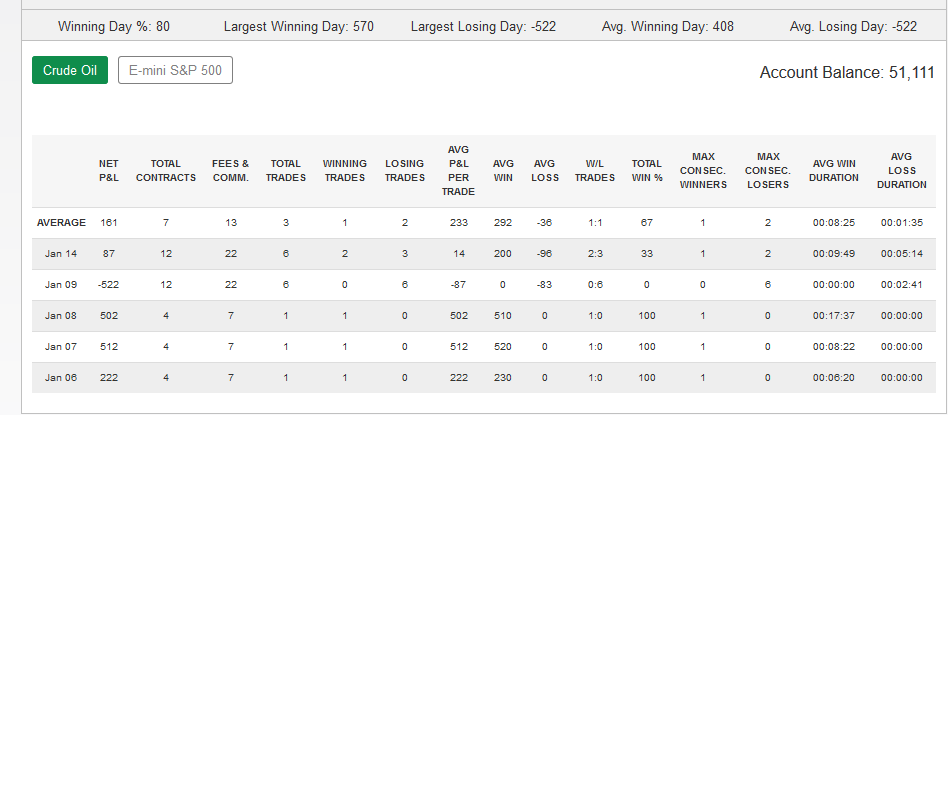This screenshot has height=791, width=948.
Task: Click the 14 avg P&L per trade
Action: [459, 253]
